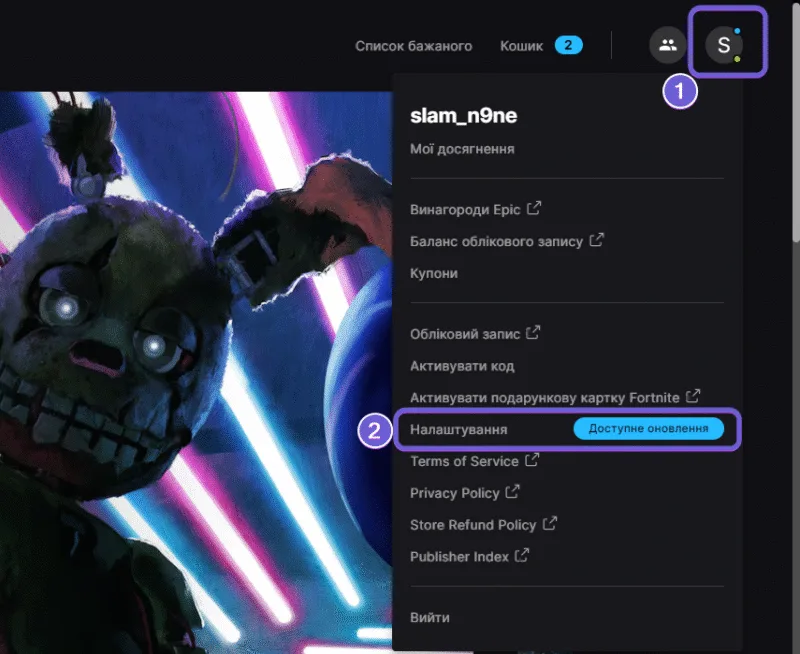This screenshot has height=654, width=800.
Task: Open Купони
Action: coord(434,273)
